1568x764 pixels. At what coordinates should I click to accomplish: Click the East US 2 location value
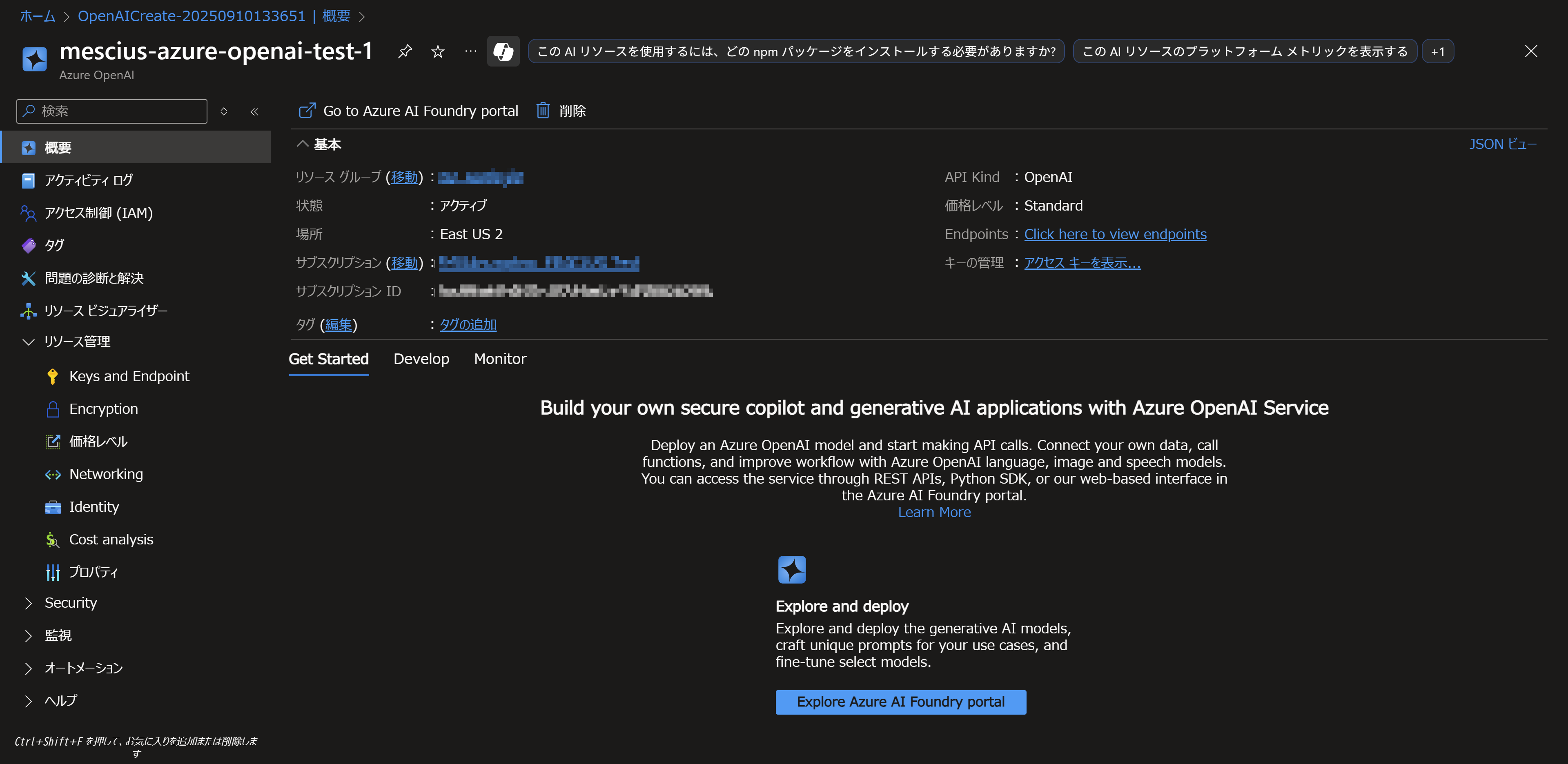coord(471,234)
